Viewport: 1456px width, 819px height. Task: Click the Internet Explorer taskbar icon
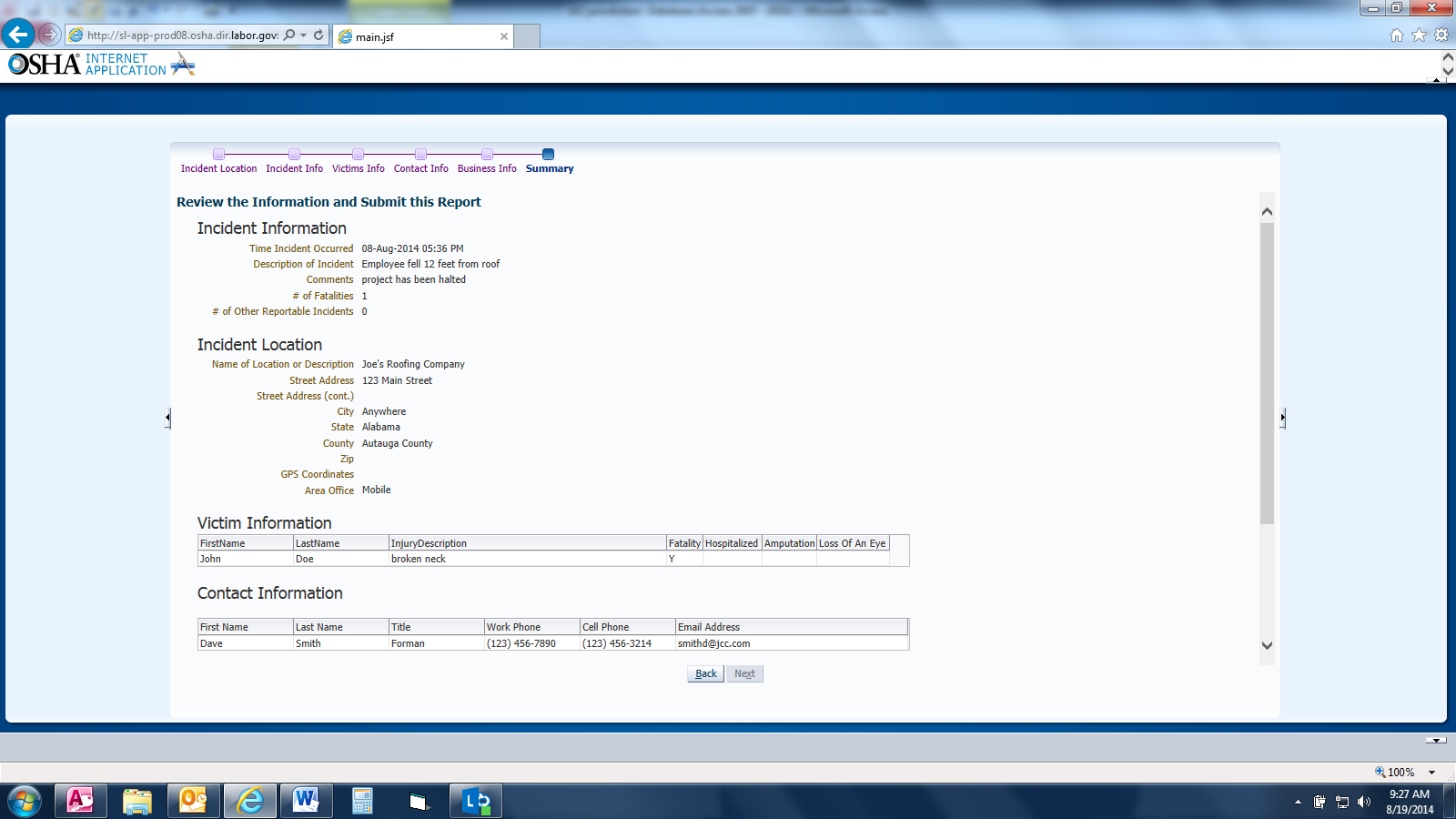[249, 801]
